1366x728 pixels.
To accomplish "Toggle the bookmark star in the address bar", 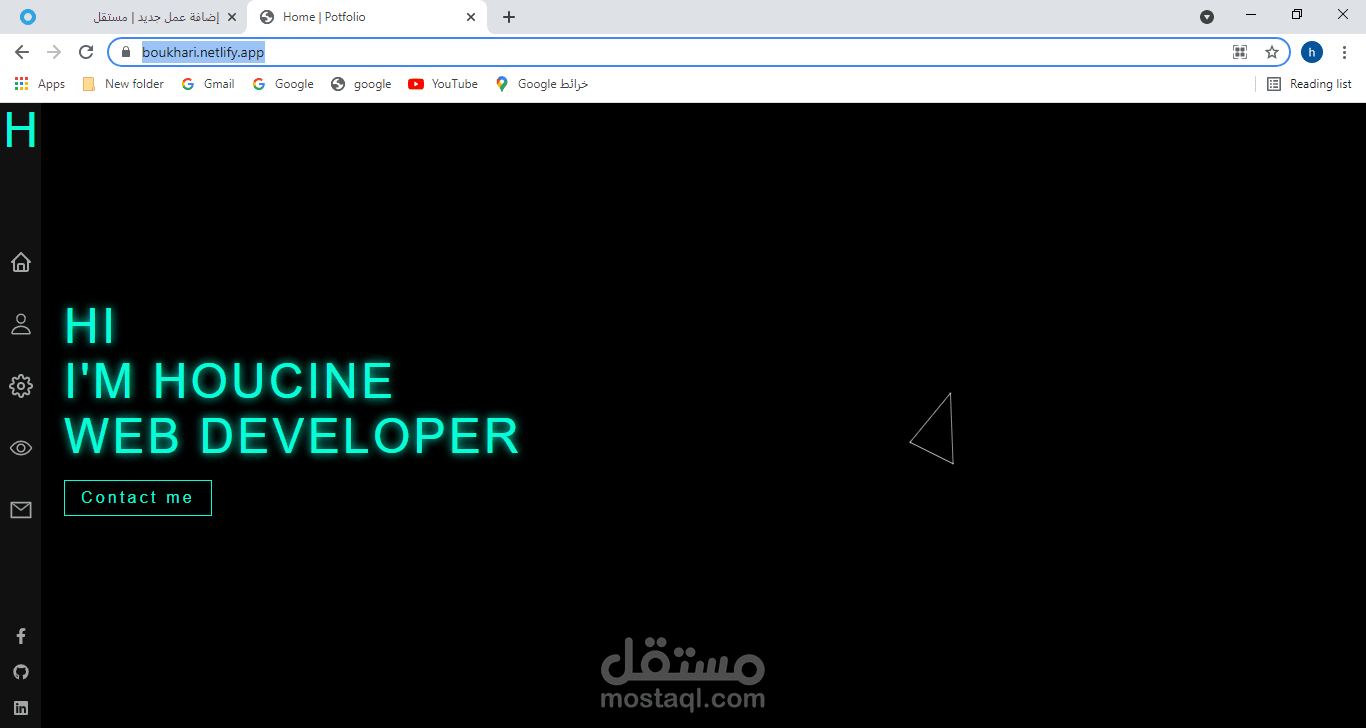I will coord(1272,51).
